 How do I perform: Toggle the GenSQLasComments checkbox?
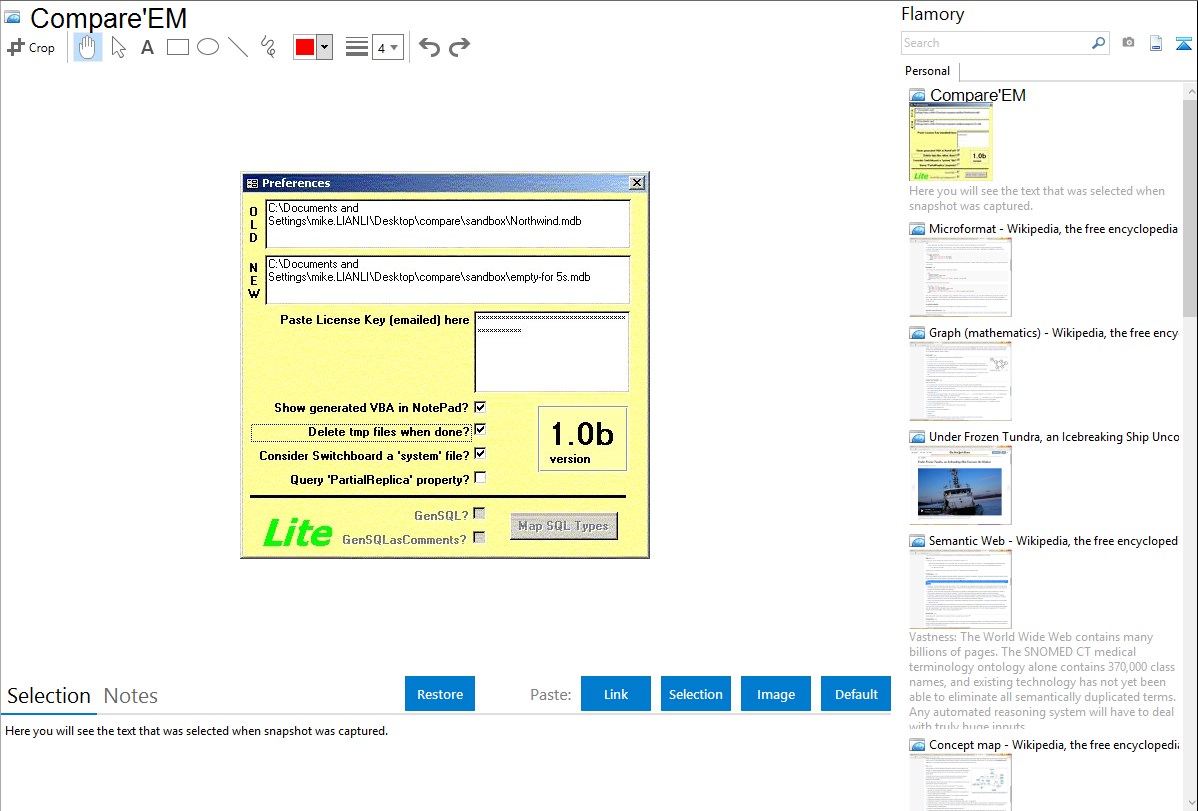click(479, 537)
